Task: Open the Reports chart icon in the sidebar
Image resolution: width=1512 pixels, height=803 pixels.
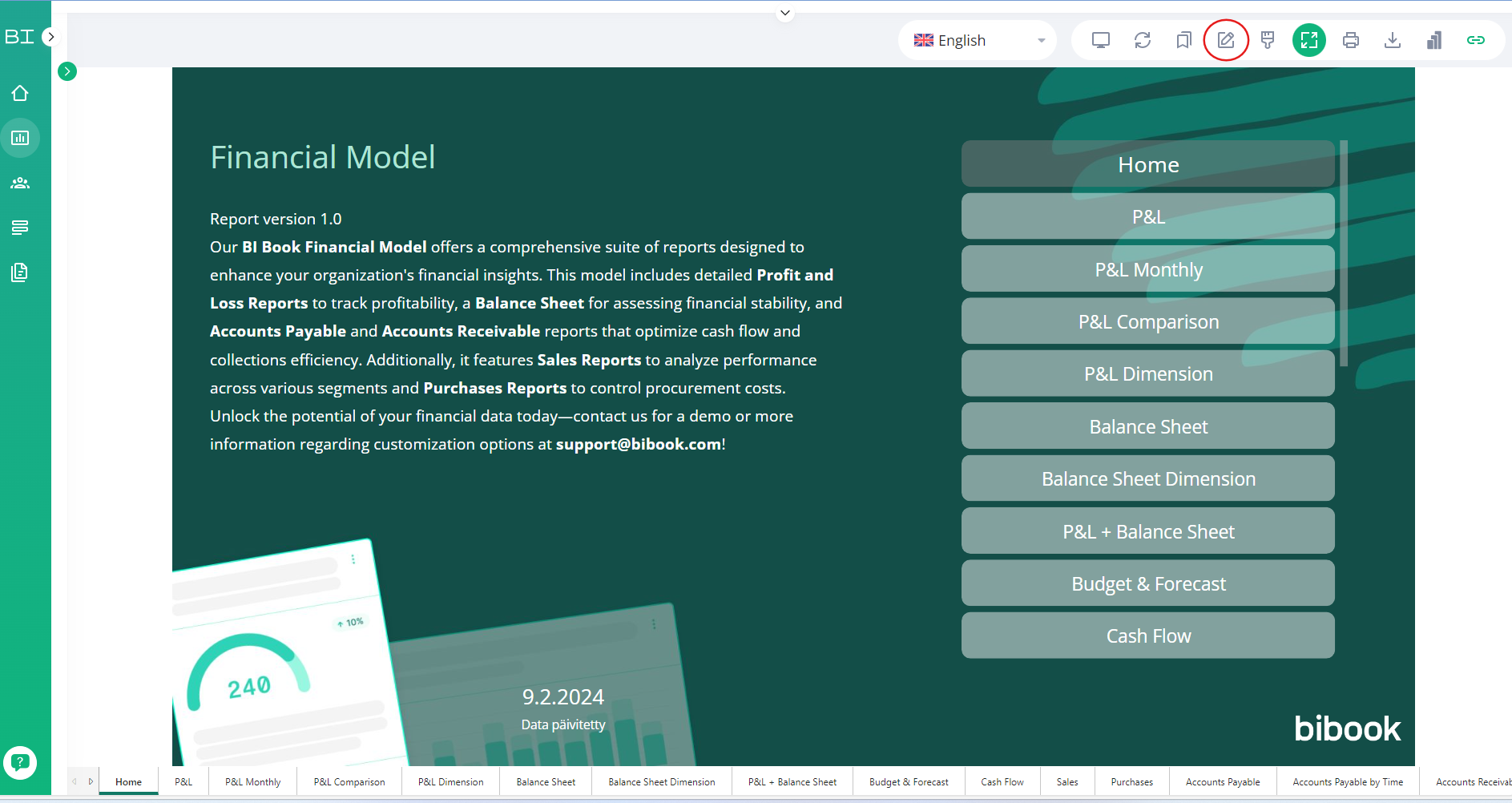Action: click(20, 138)
